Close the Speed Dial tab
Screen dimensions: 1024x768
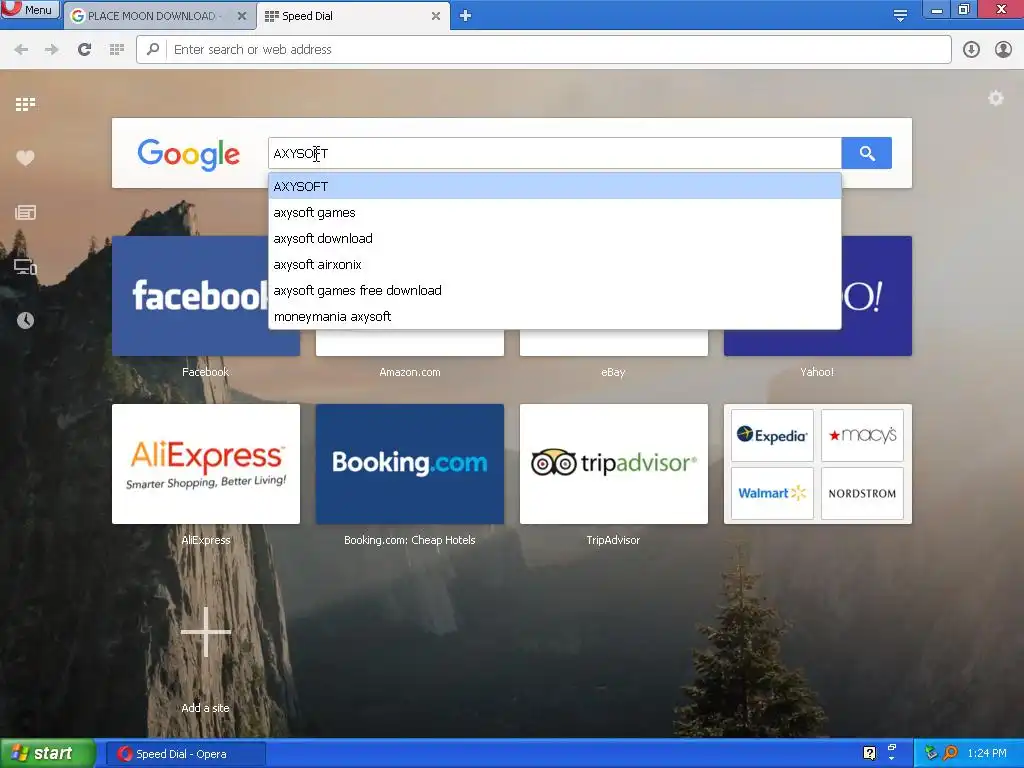click(x=436, y=16)
